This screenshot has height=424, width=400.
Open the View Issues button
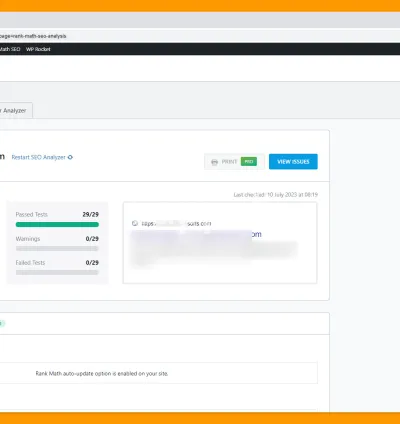(x=293, y=162)
